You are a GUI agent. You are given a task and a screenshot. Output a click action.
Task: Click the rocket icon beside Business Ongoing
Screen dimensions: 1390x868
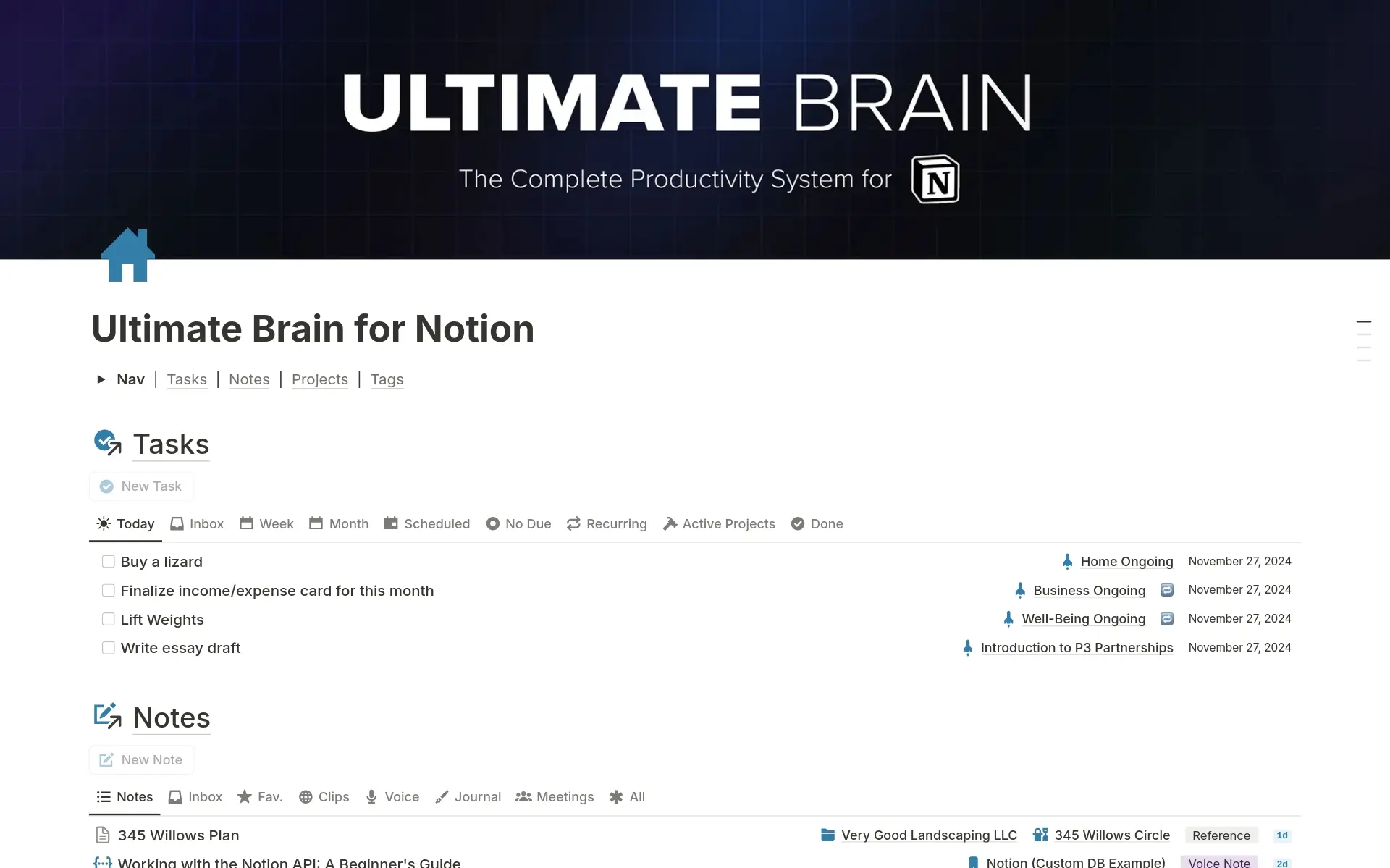coord(1020,590)
